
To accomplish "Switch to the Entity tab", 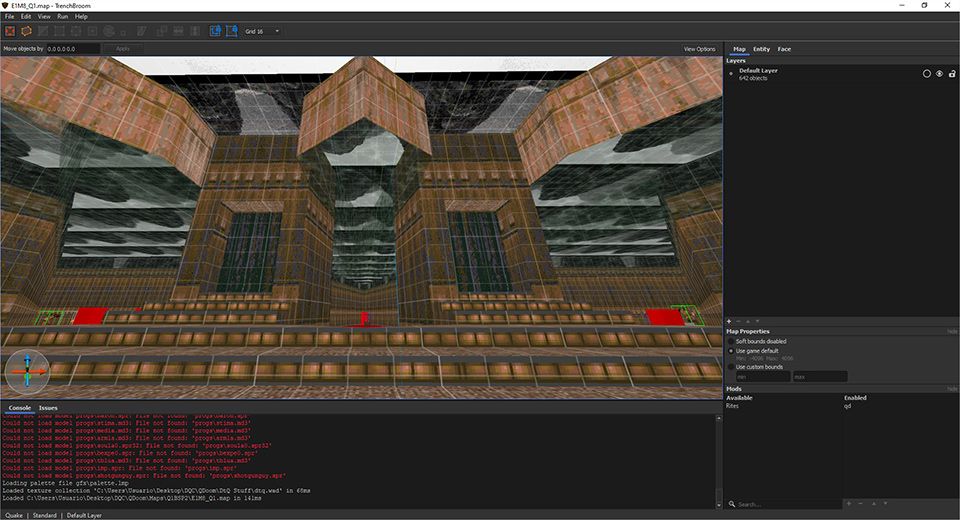I will pyautogui.click(x=761, y=48).
